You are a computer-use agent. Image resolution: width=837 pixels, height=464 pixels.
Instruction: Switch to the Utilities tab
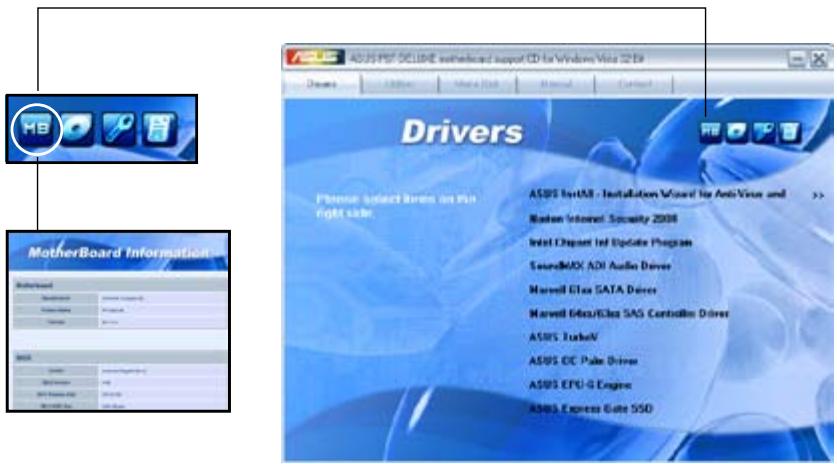click(399, 84)
